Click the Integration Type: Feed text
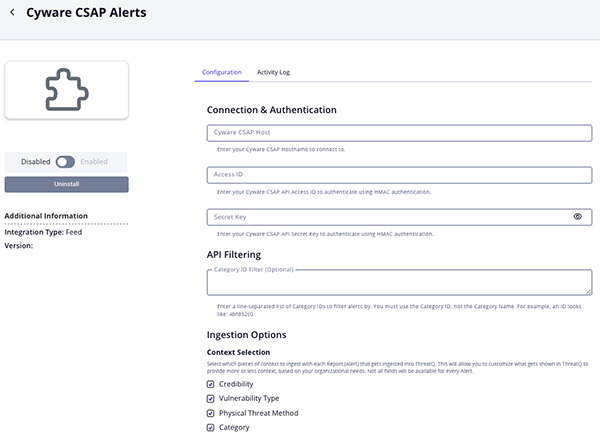The image size is (600, 435). coord(43,232)
